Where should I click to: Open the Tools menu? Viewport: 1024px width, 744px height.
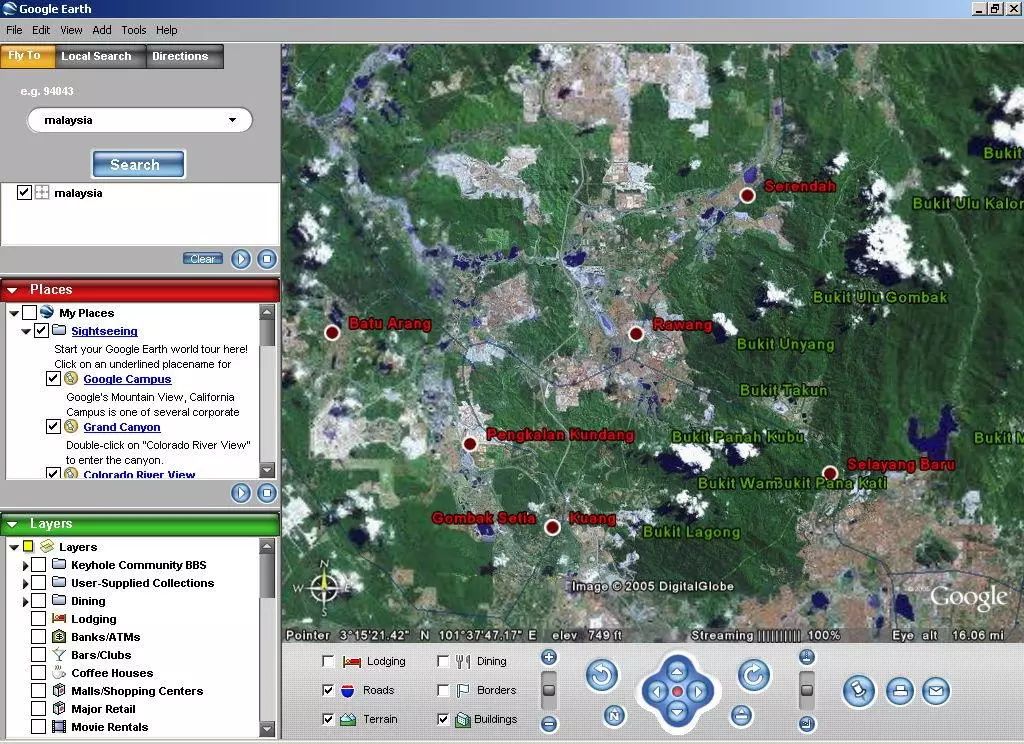pyautogui.click(x=133, y=30)
